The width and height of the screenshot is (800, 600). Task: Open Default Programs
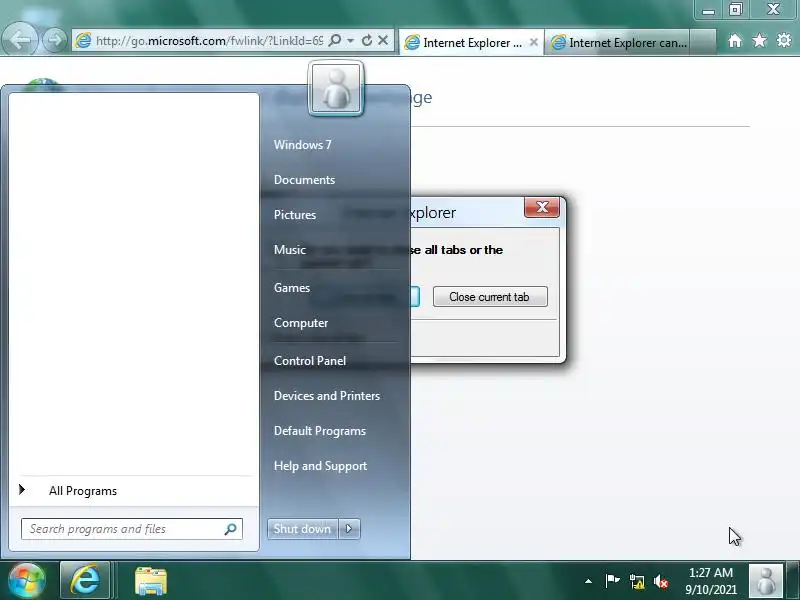(x=320, y=431)
